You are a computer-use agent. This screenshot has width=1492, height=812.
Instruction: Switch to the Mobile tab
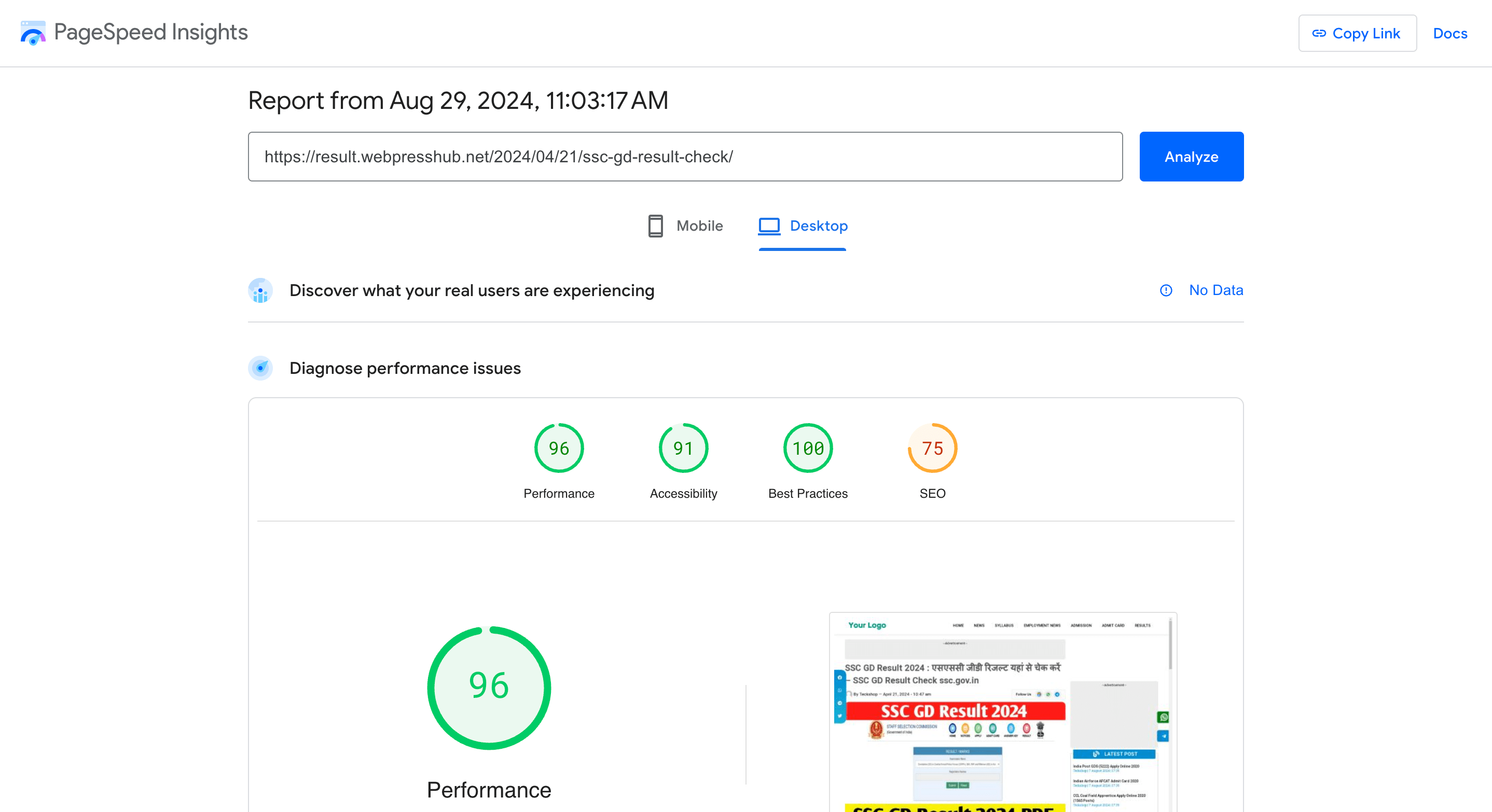pyautogui.click(x=686, y=226)
